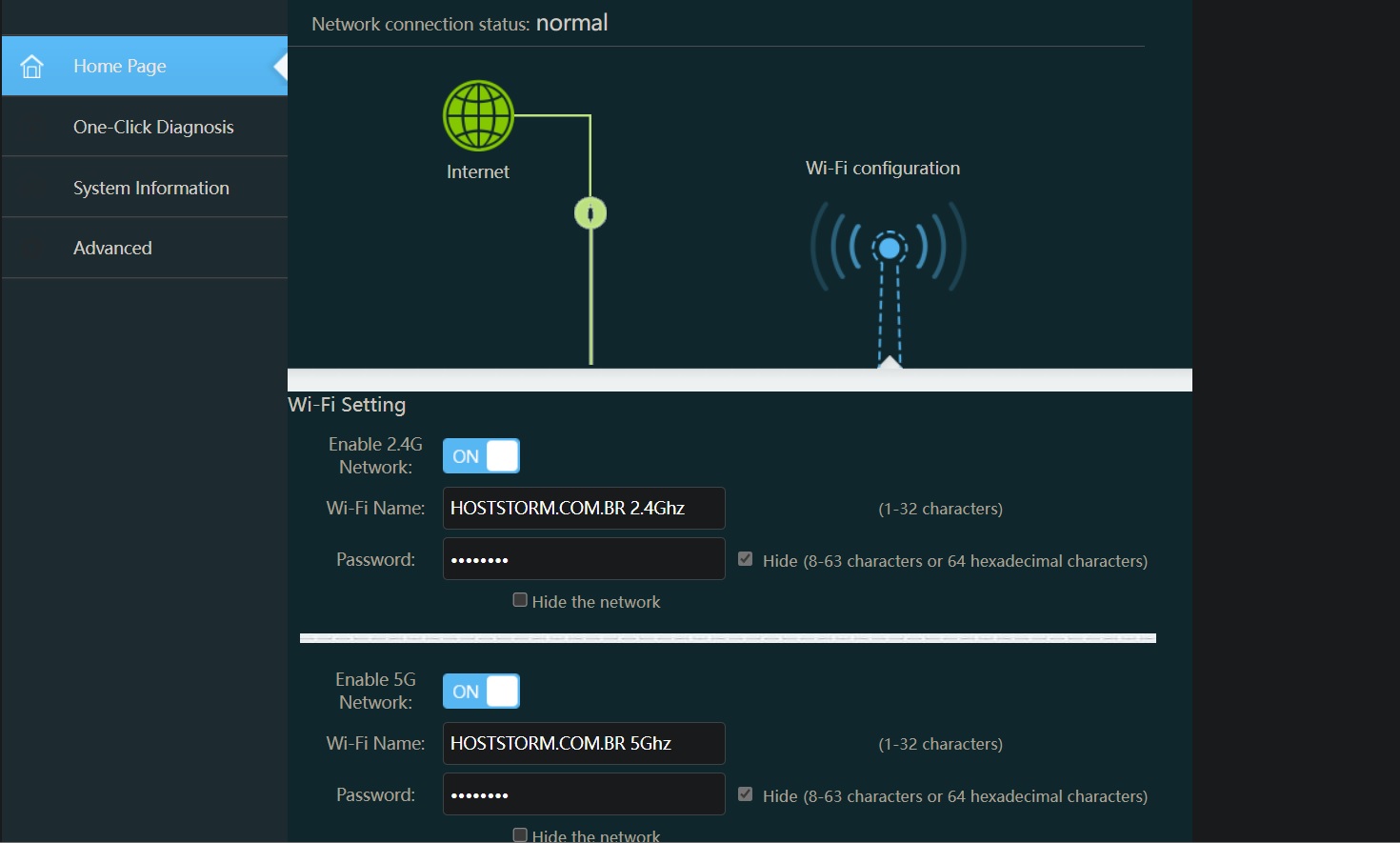The height and width of the screenshot is (843, 1400).
Task: Click the green connection status node
Action: point(590,212)
